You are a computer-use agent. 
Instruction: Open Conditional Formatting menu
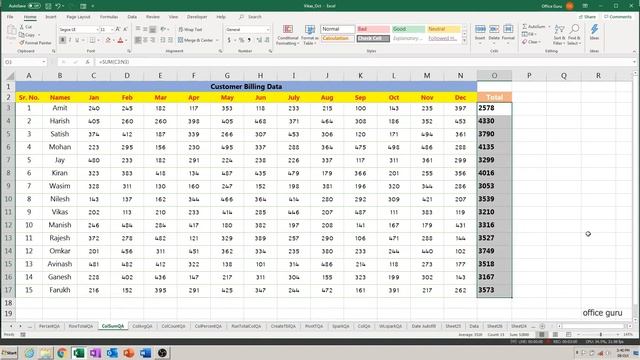pos(288,35)
